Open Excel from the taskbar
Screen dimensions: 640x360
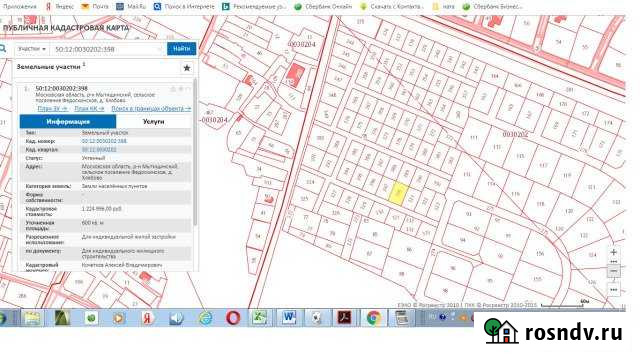pos(260,318)
